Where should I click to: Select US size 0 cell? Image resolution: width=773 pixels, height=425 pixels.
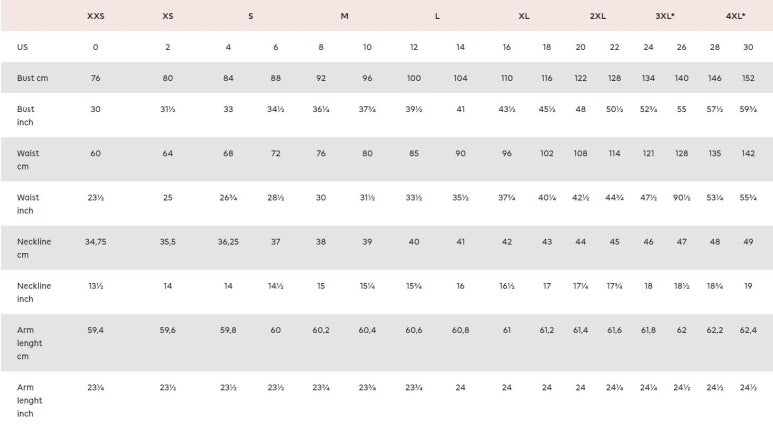click(x=96, y=47)
